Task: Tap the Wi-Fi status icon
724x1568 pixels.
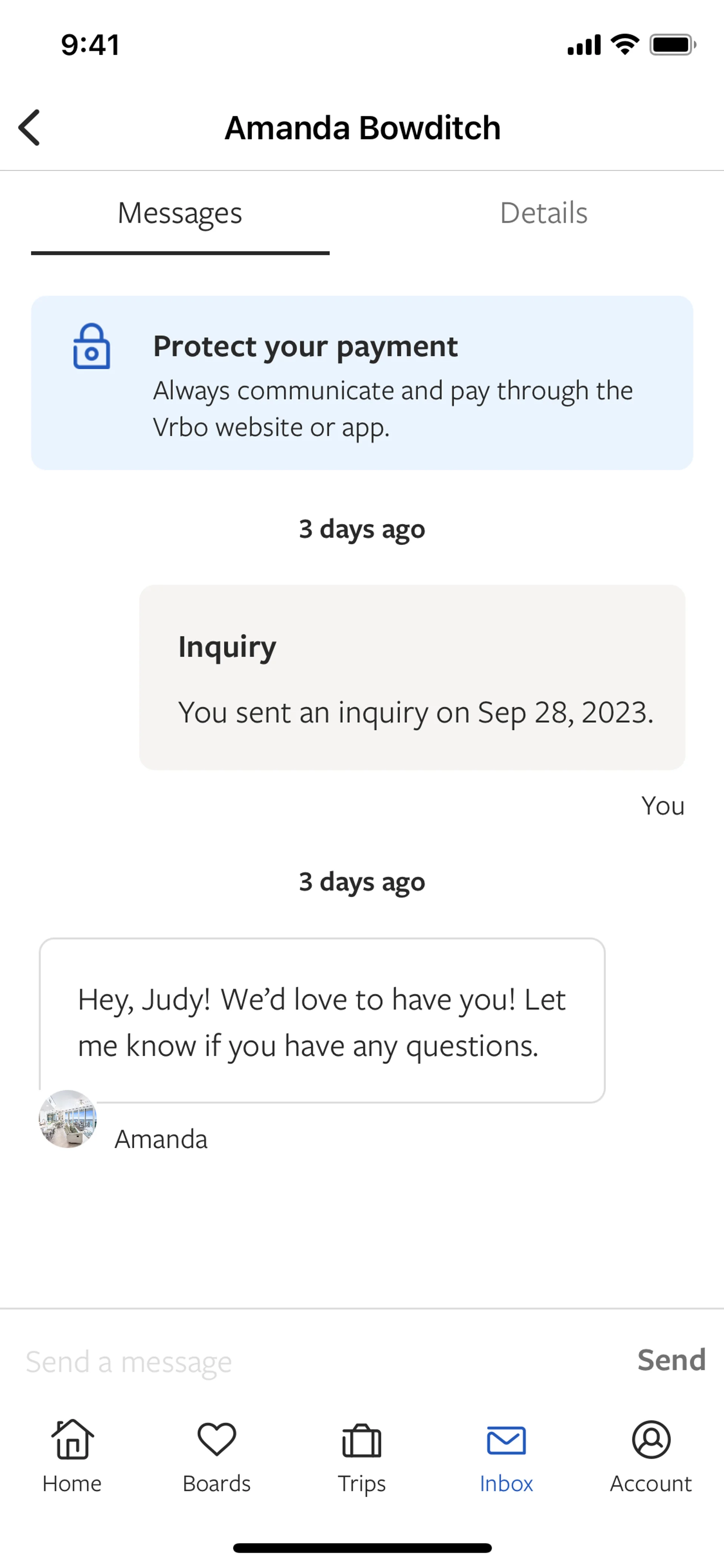Action: pyautogui.click(x=625, y=45)
